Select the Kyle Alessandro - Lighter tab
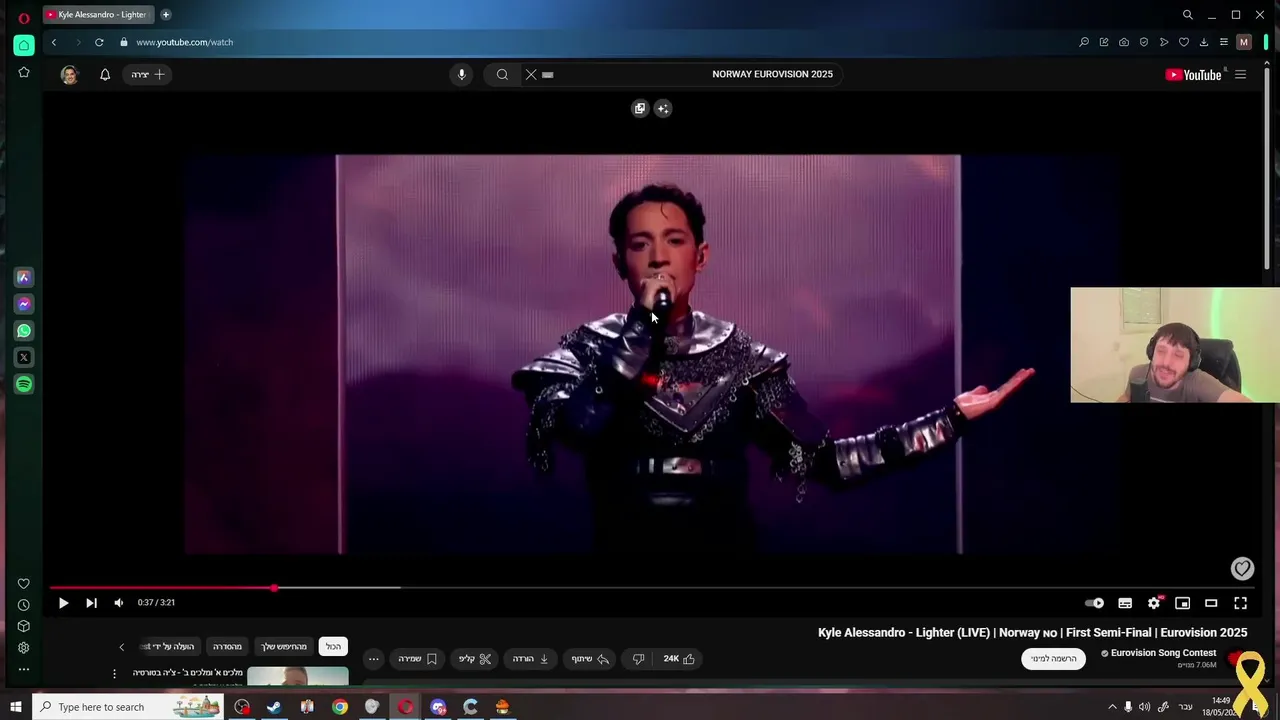This screenshot has width=1280, height=720. point(99,15)
